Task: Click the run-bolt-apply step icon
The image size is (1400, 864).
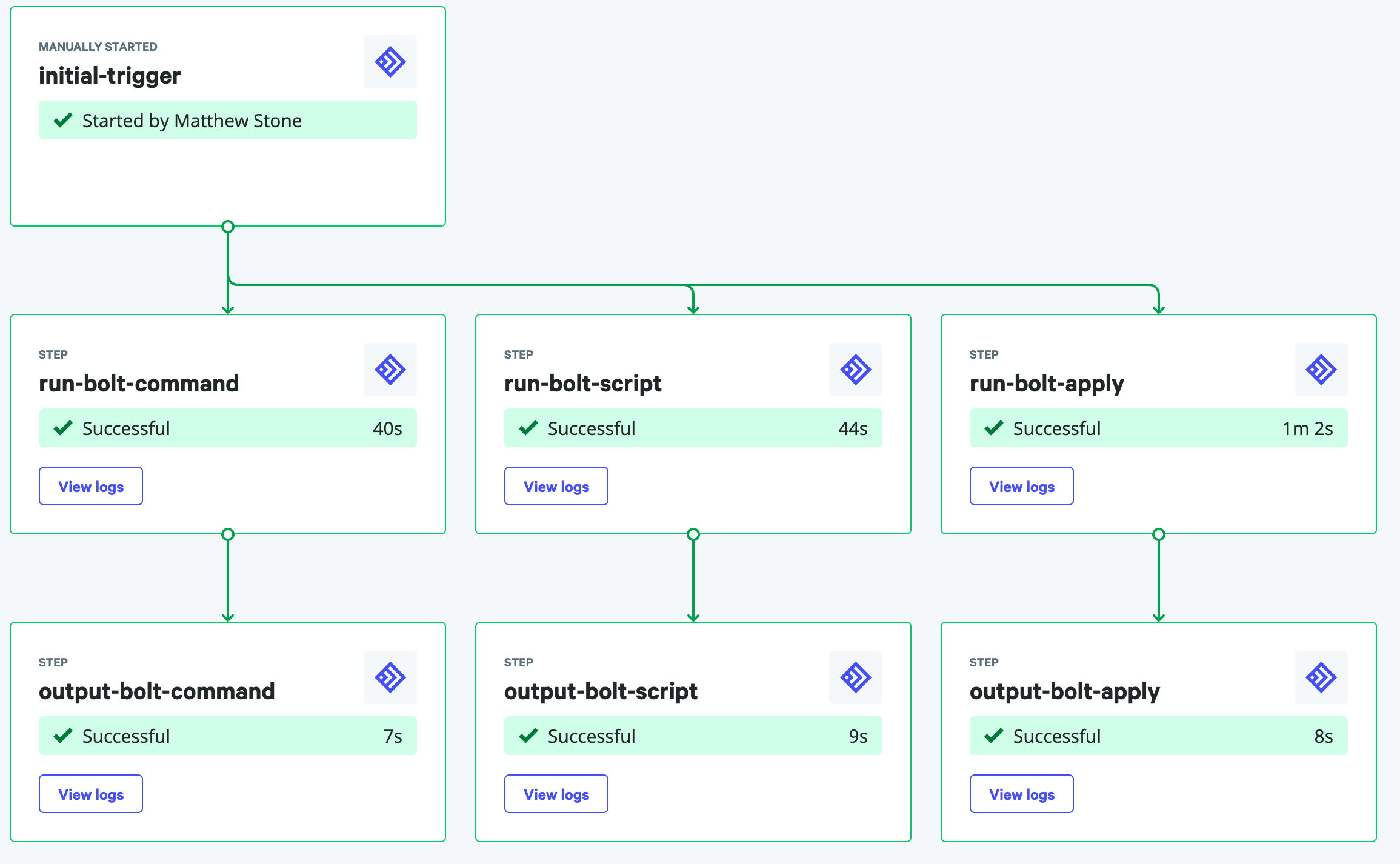Action: tap(1321, 370)
